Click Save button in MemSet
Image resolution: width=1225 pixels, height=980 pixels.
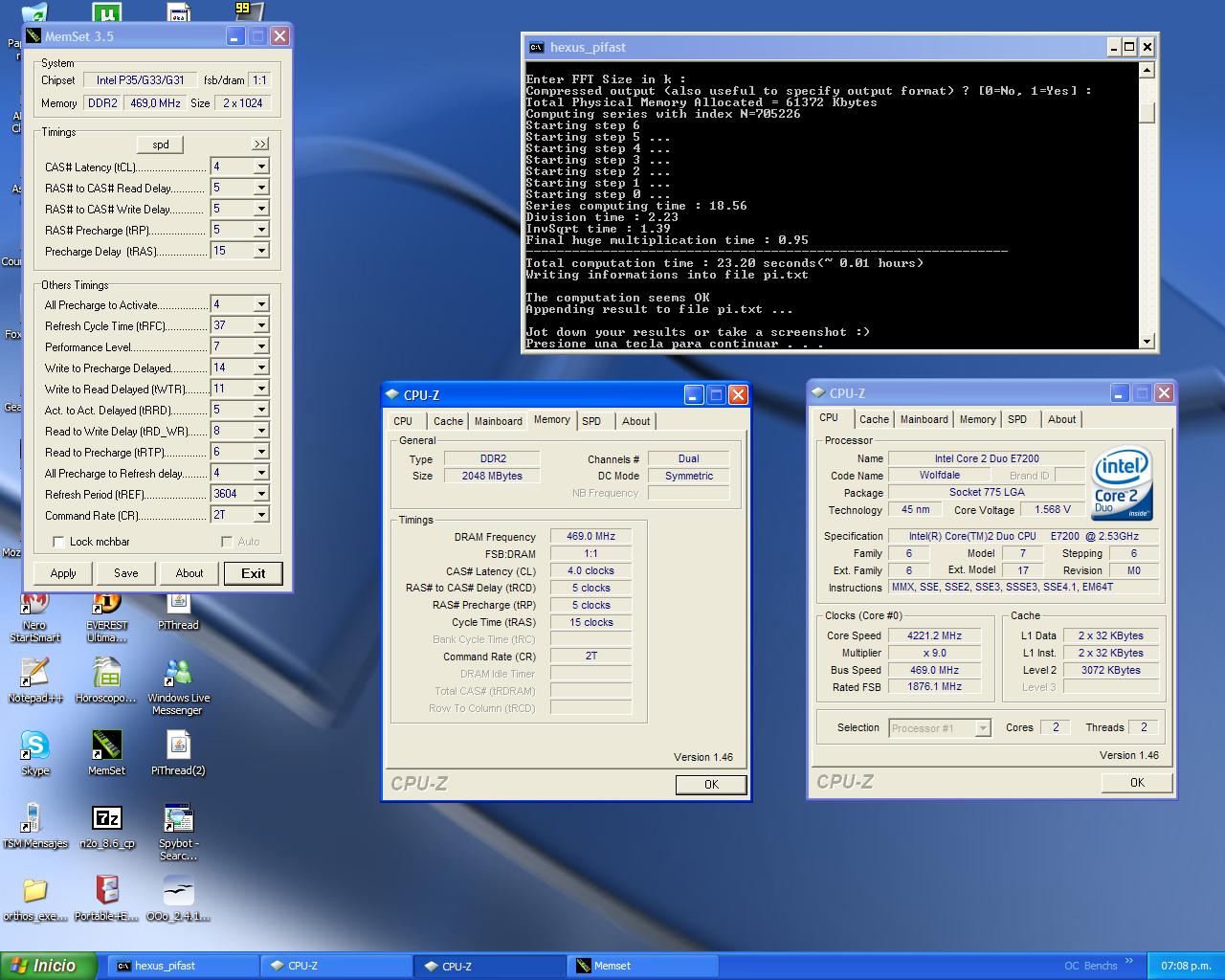coord(126,573)
